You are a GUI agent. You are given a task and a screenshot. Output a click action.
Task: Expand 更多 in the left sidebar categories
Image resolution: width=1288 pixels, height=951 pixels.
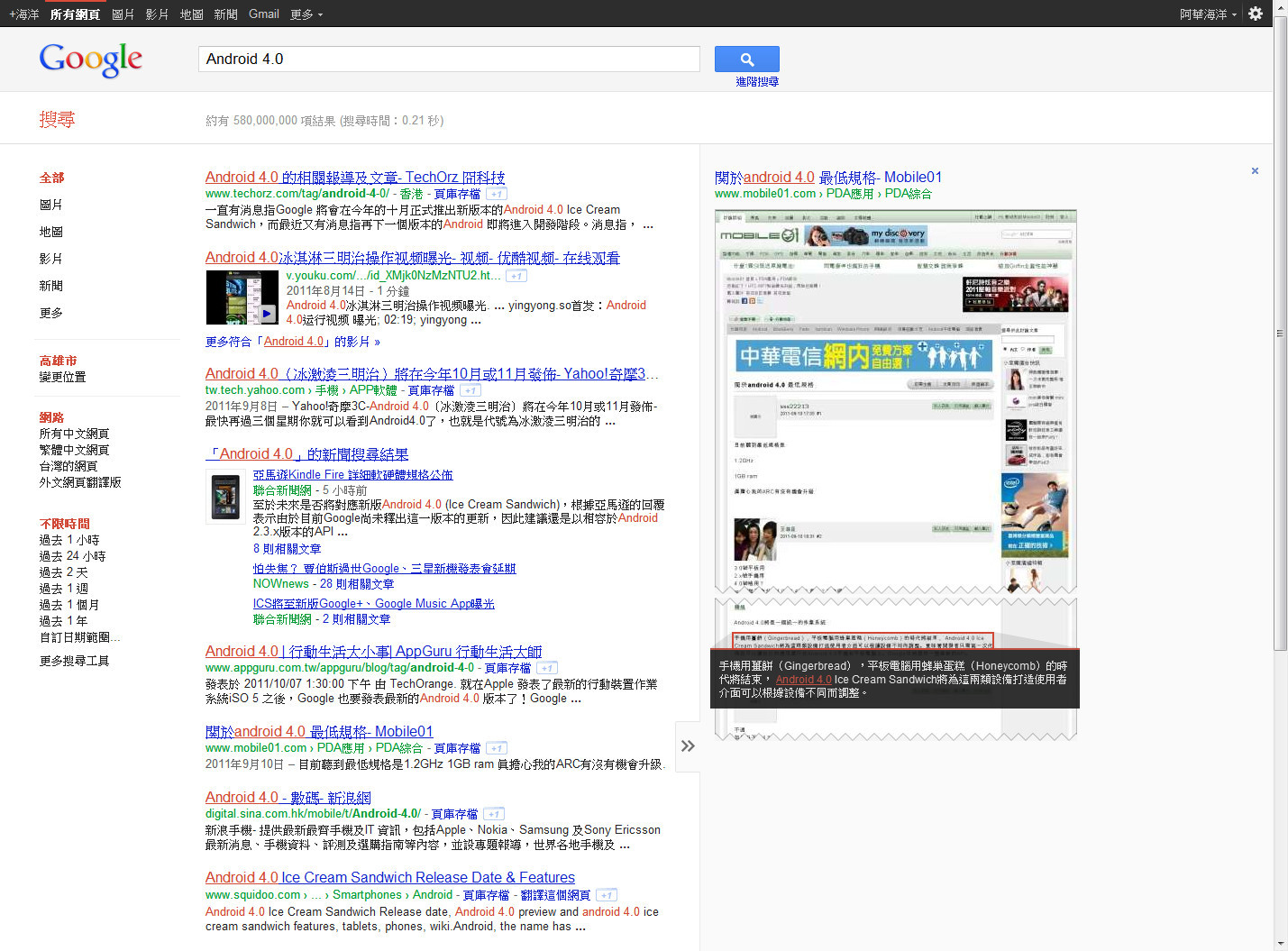pos(51,313)
